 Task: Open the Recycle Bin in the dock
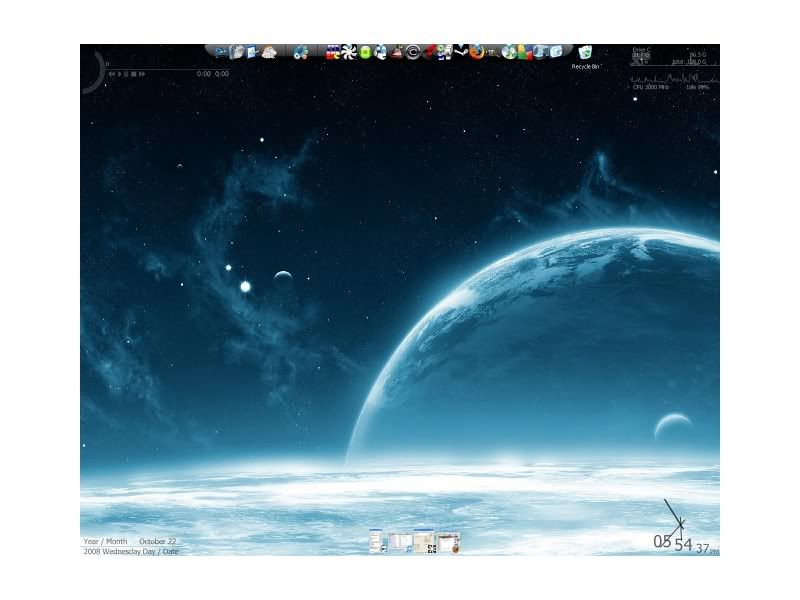[x=585, y=52]
